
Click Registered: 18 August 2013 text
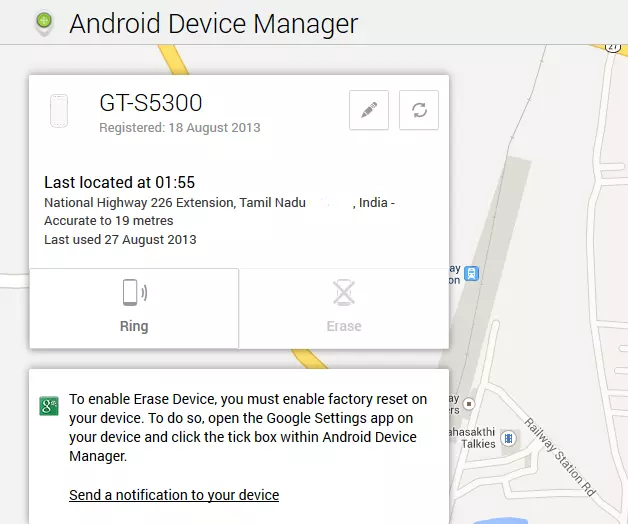tap(180, 127)
